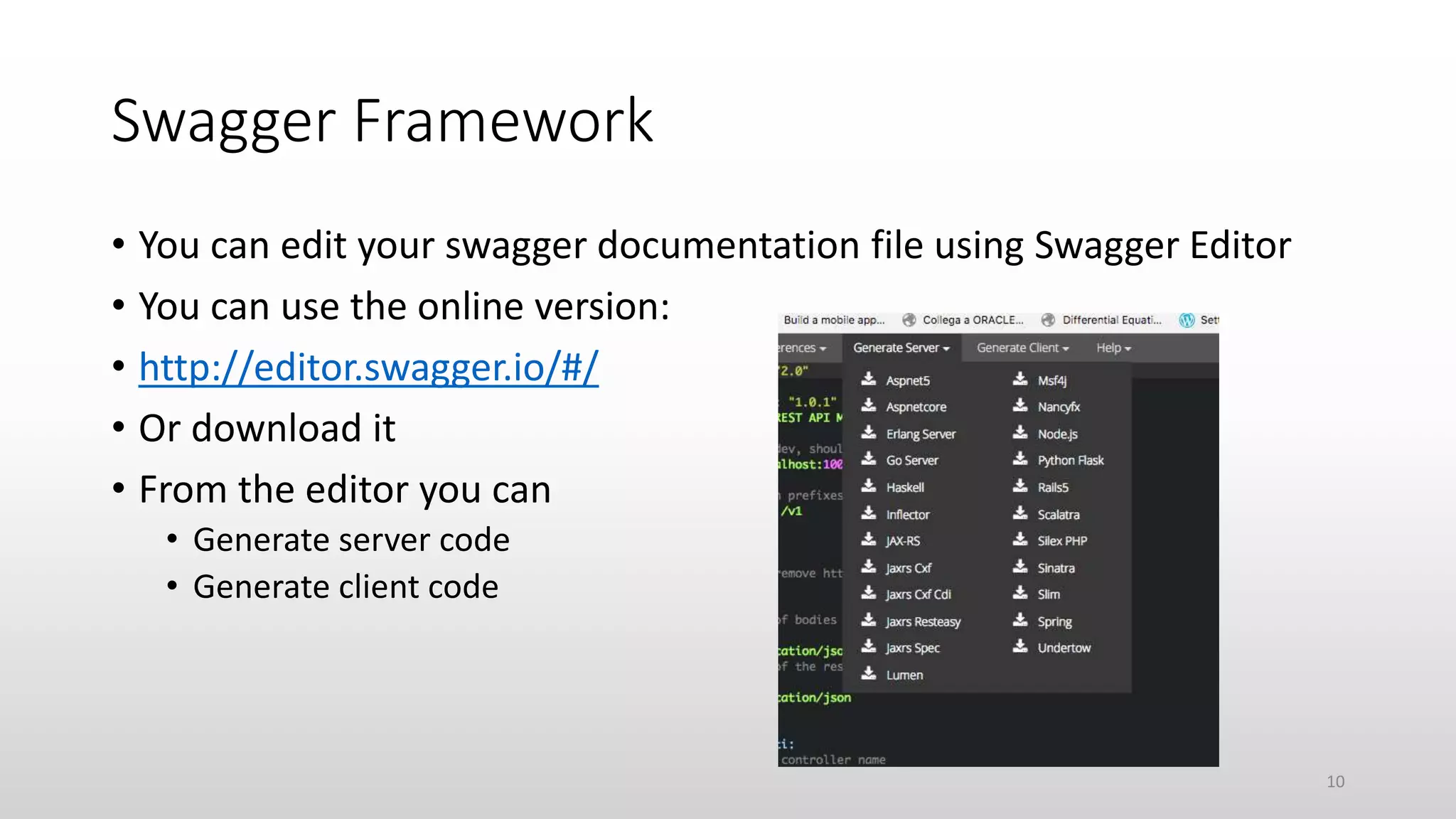The image size is (1456, 819).
Task: Select Scalatra menu entry
Action: 1059,515
